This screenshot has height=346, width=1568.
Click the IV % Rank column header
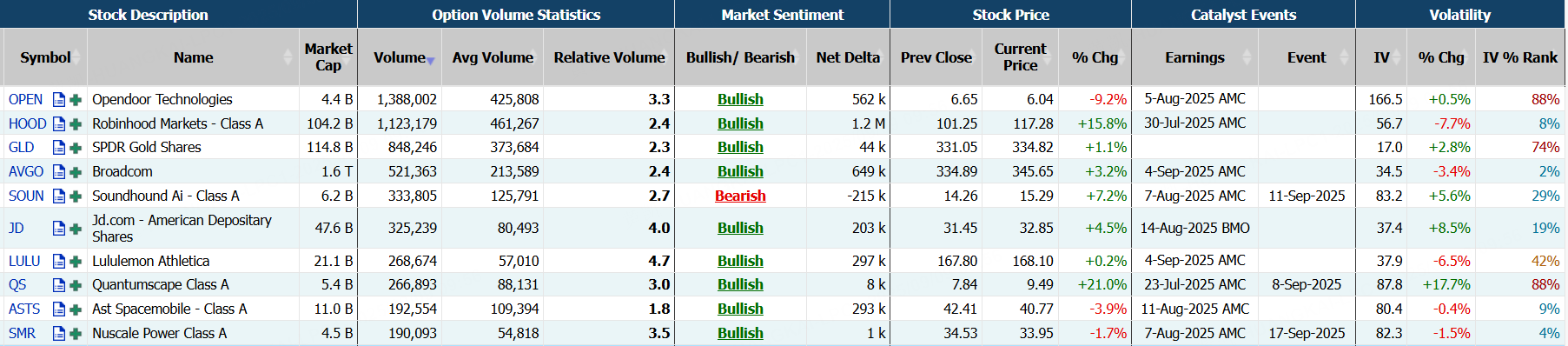(x=1519, y=57)
